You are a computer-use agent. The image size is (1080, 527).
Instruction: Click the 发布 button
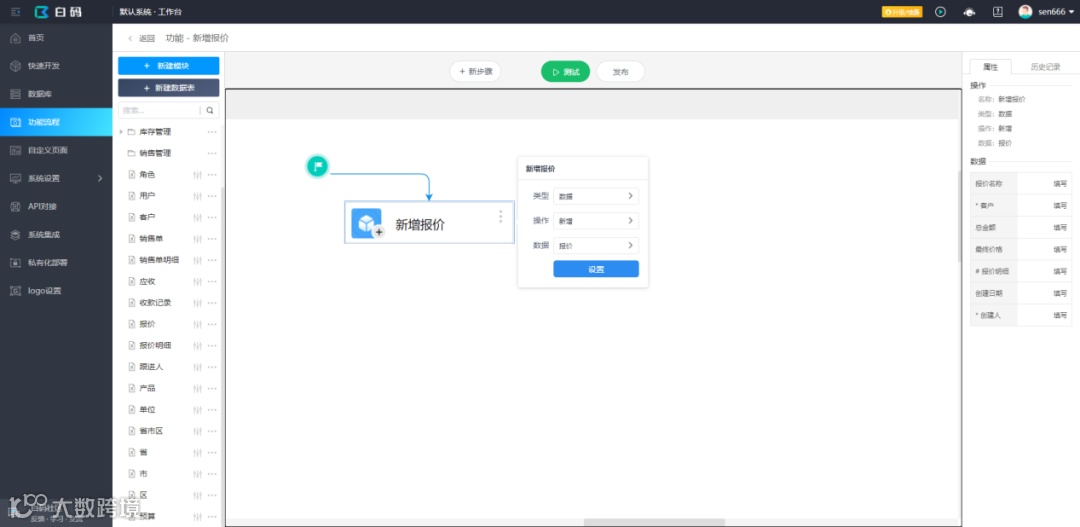[621, 72]
